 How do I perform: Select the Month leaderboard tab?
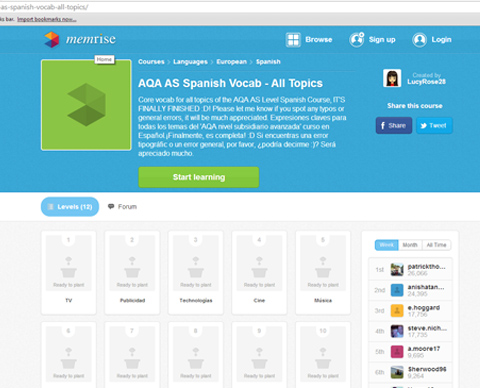410,245
